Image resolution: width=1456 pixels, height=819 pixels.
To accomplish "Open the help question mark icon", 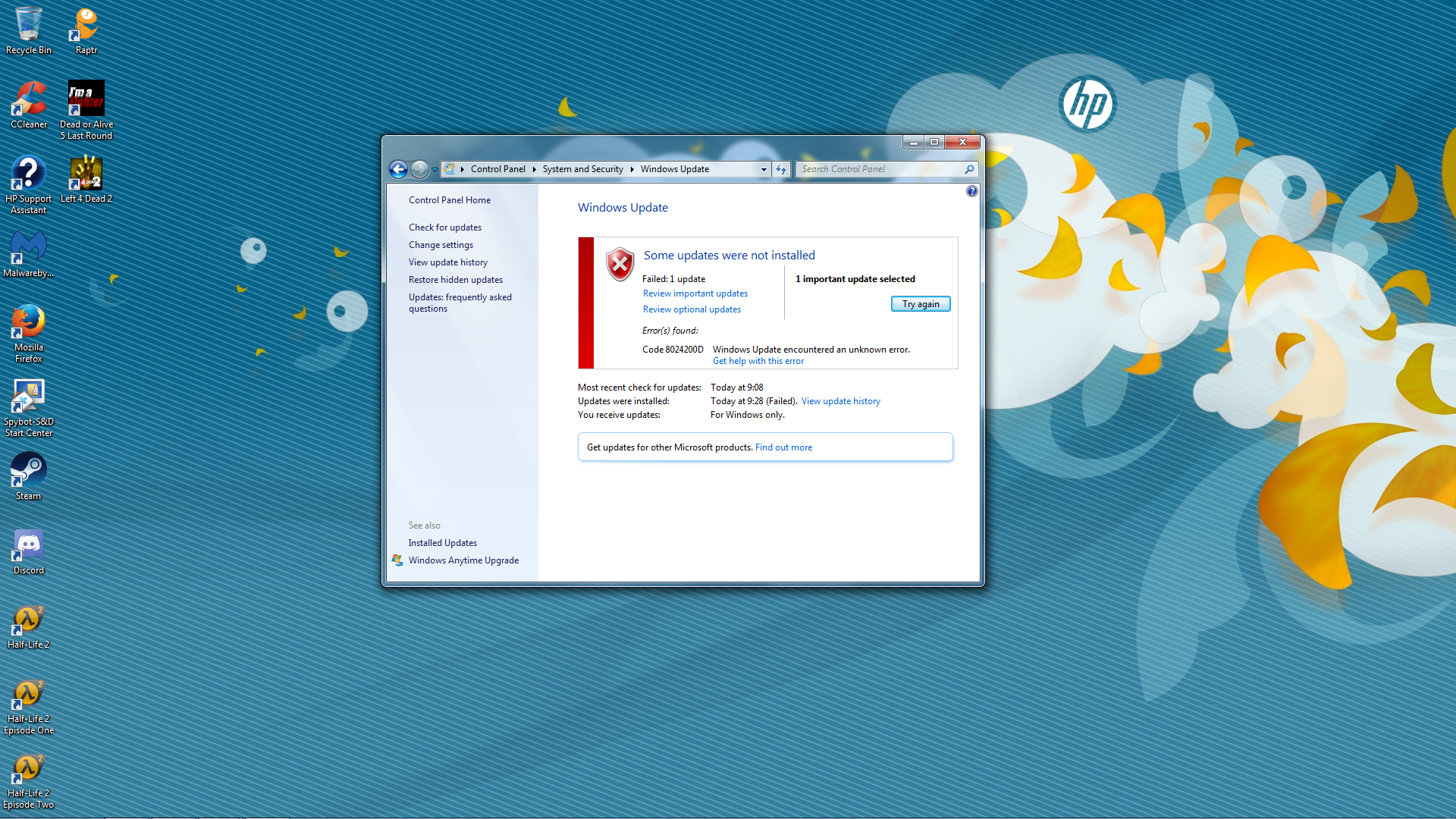I will tap(971, 191).
